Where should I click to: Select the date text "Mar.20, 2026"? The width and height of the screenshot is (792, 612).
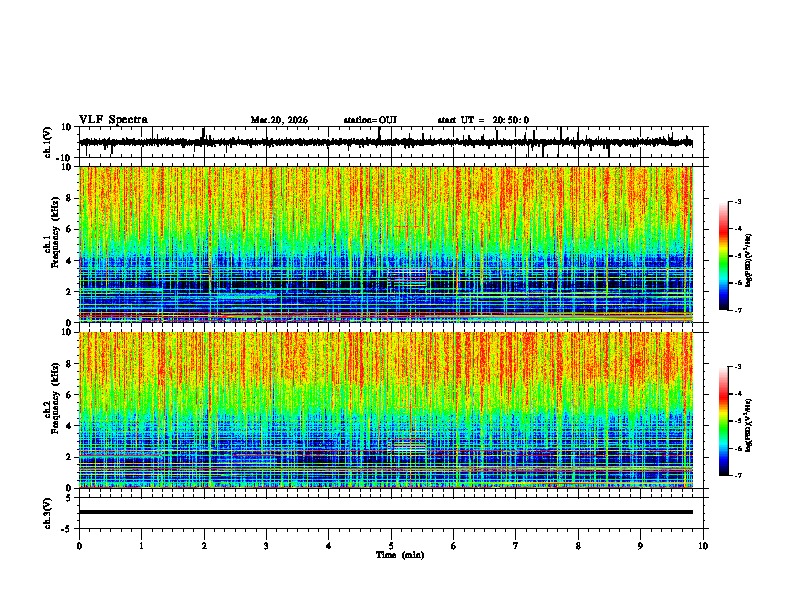click(x=279, y=120)
